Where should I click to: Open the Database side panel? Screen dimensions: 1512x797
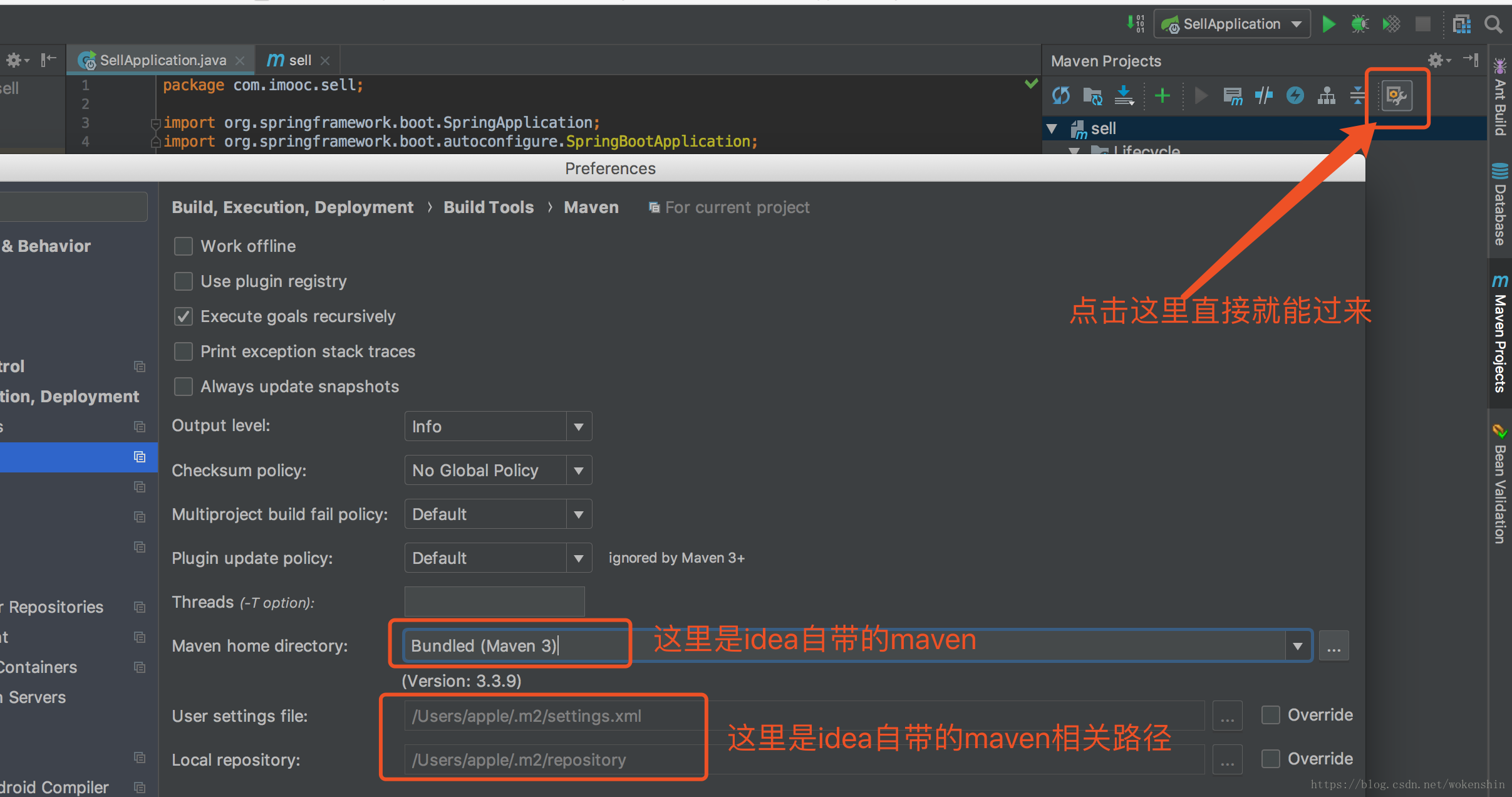1500,204
